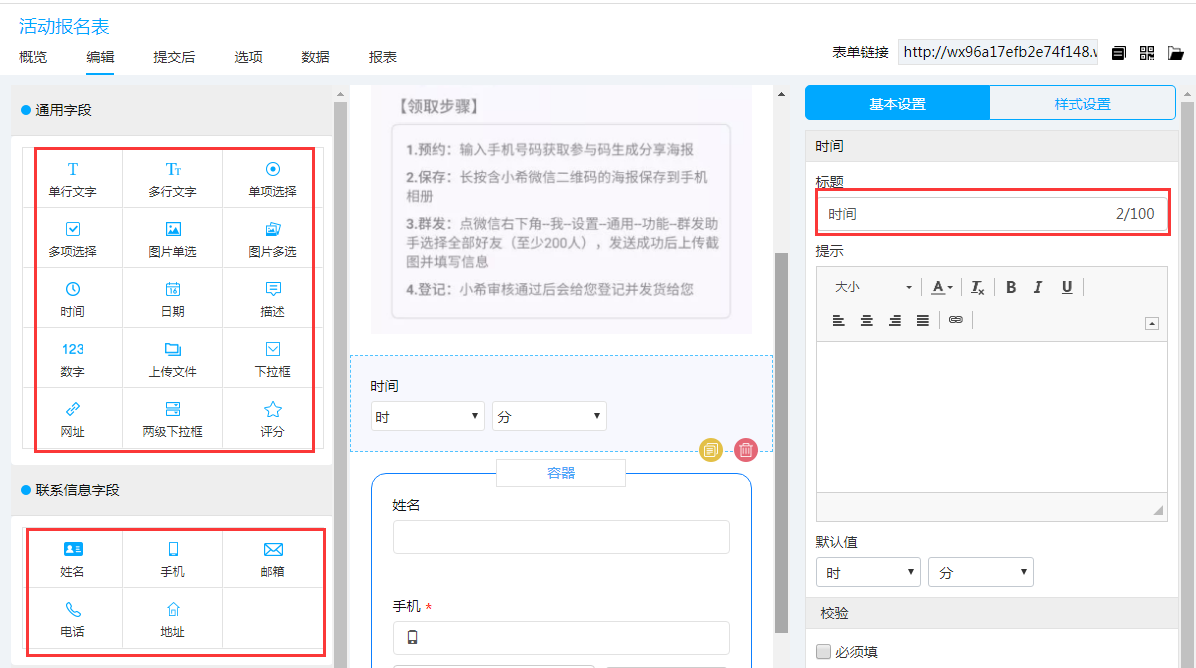
Task: Align hint text right
Action: 895,320
